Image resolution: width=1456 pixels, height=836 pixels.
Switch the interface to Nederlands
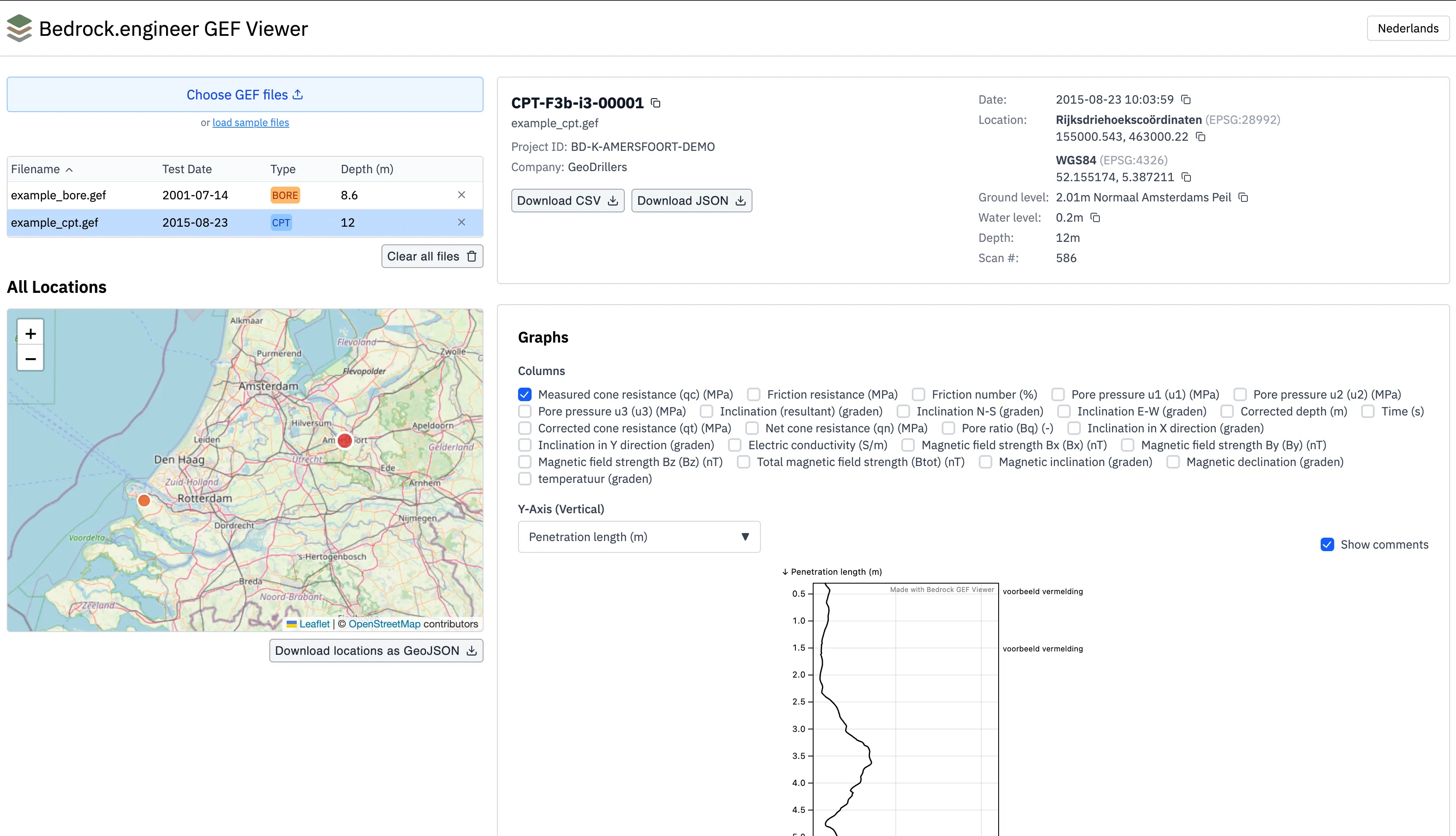click(x=1408, y=27)
